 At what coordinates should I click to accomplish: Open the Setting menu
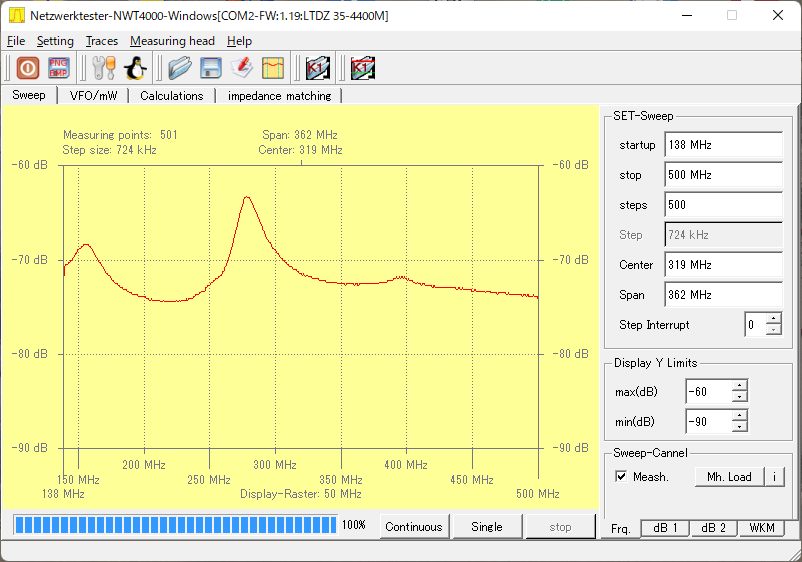[55, 41]
